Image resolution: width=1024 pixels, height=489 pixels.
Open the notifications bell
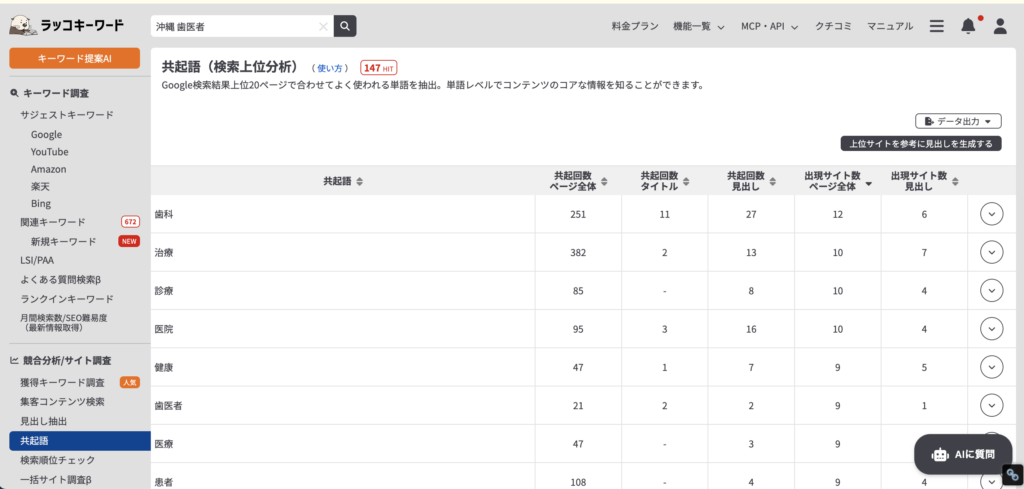pos(968,26)
